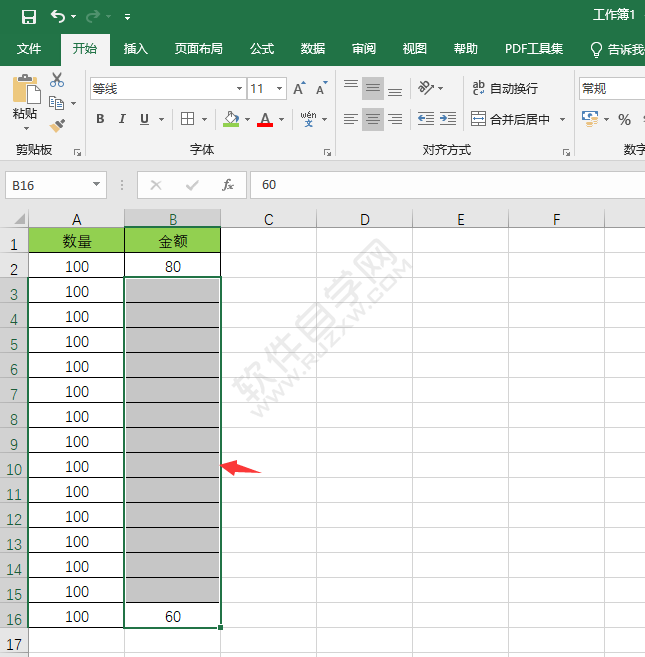Toggle Underline formatting
Screen dimensions: 645x657
pyautogui.click(x=144, y=119)
